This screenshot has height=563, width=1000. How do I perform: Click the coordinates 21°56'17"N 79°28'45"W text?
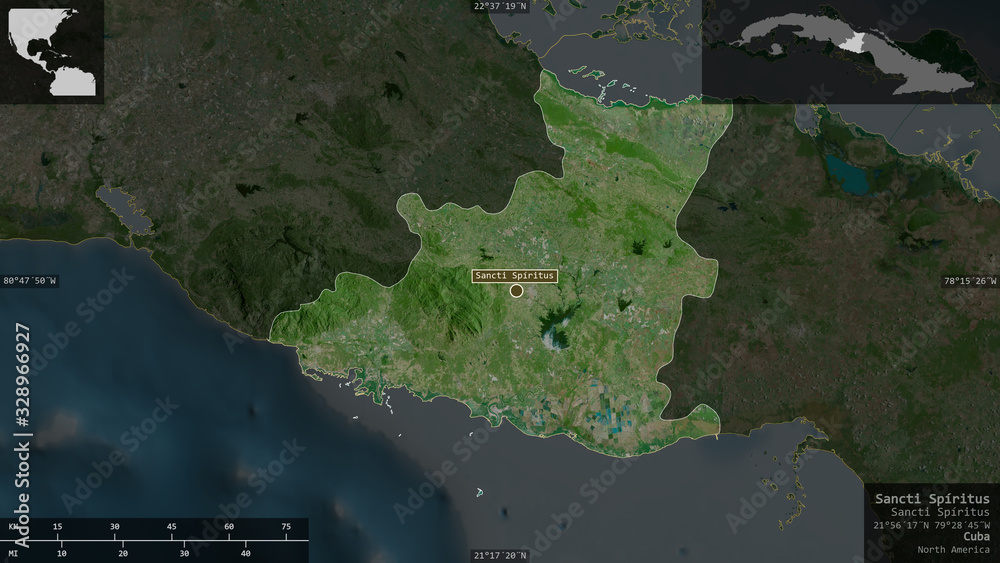pos(931,525)
